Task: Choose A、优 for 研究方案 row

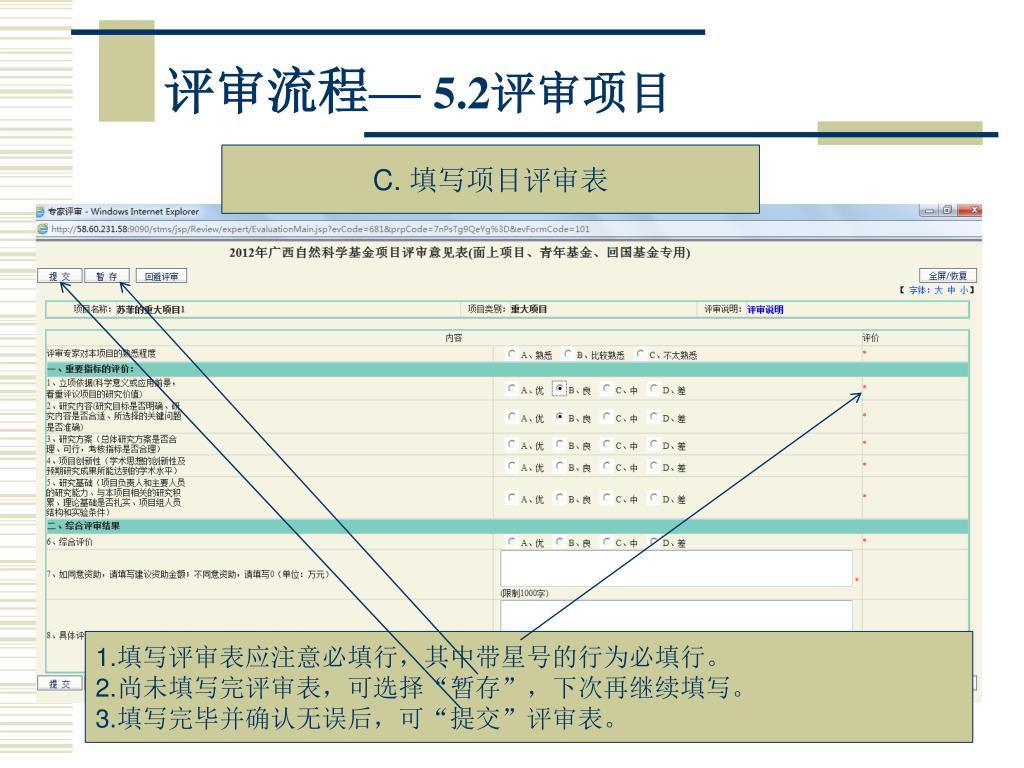Action: tap(512, 445)
